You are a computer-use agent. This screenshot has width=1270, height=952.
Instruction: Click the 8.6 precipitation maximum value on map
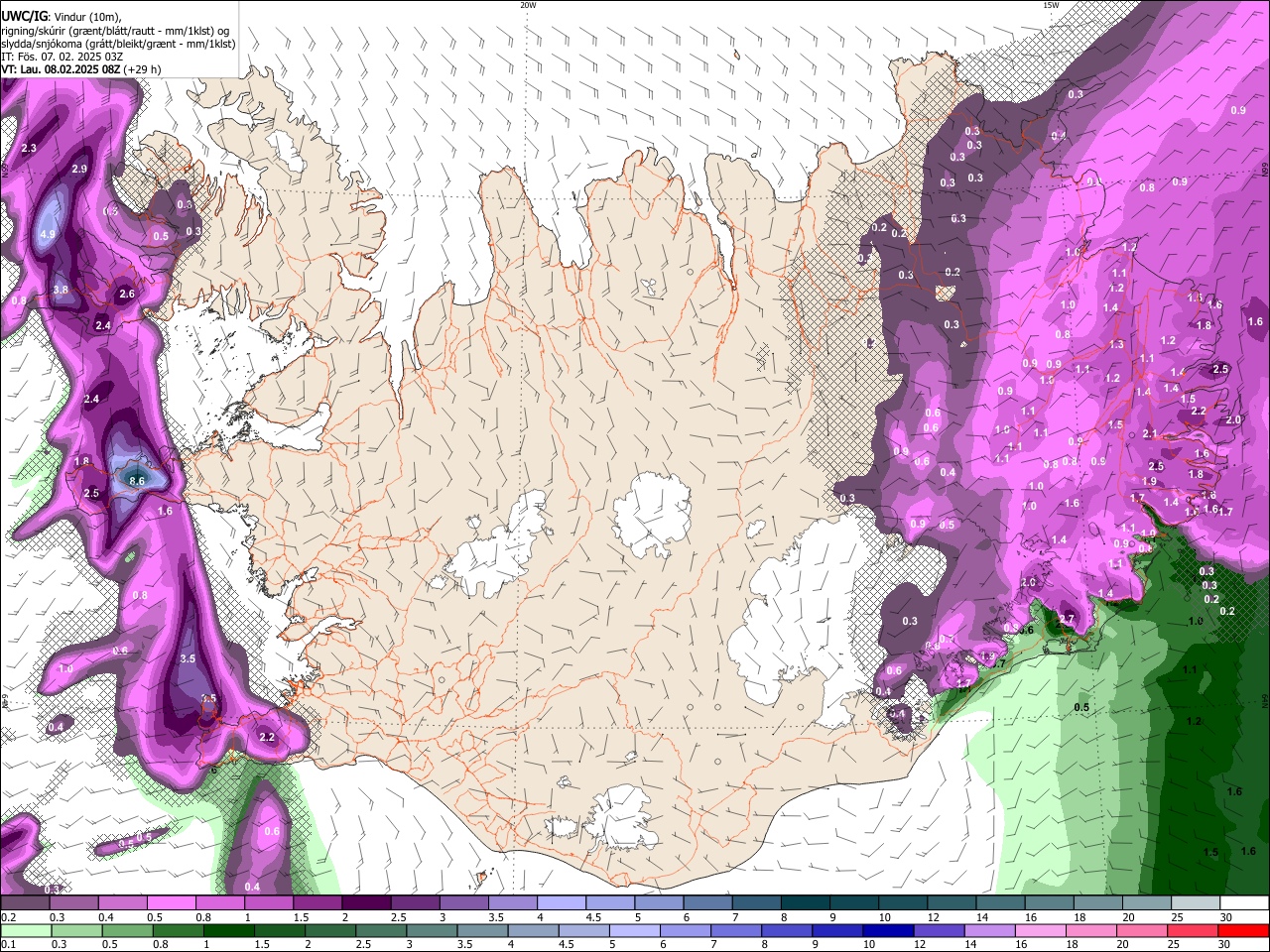(137, 481)
